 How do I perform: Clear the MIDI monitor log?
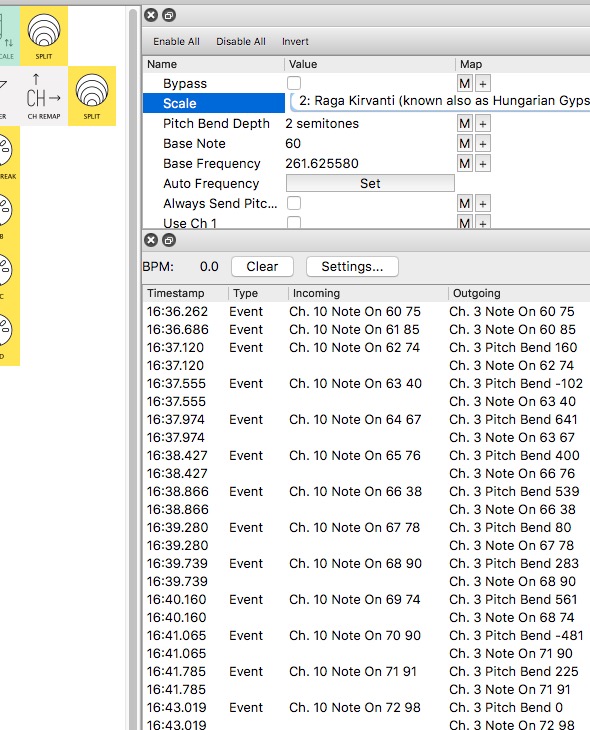click(262, 267)
